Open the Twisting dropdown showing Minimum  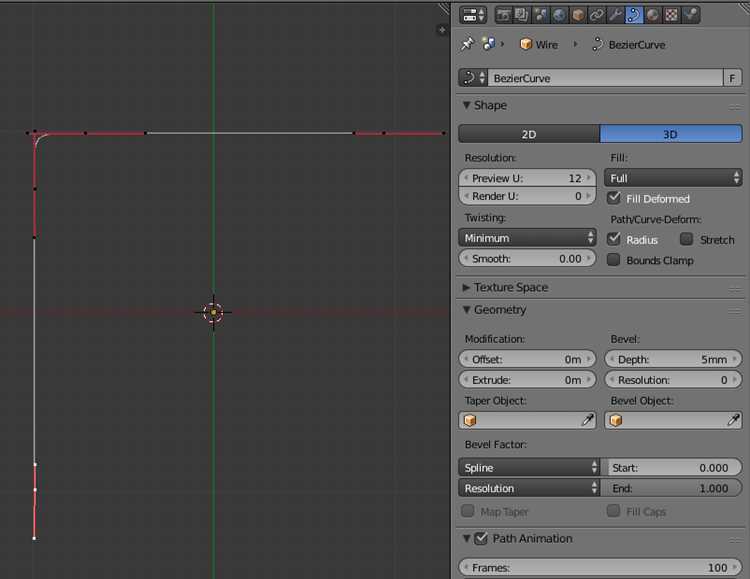(x=527, y=237)
